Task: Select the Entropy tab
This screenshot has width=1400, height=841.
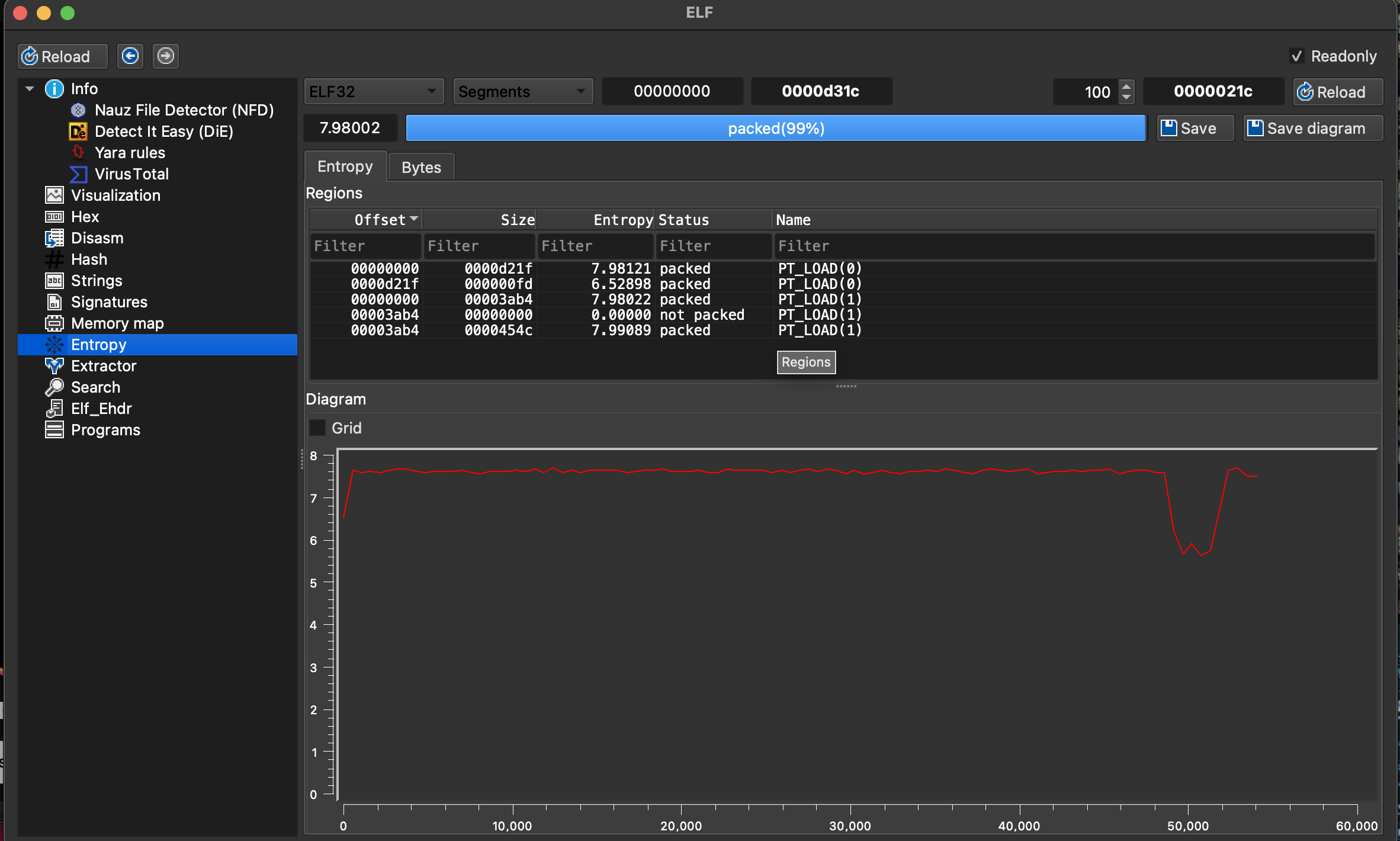Action: 345,166
